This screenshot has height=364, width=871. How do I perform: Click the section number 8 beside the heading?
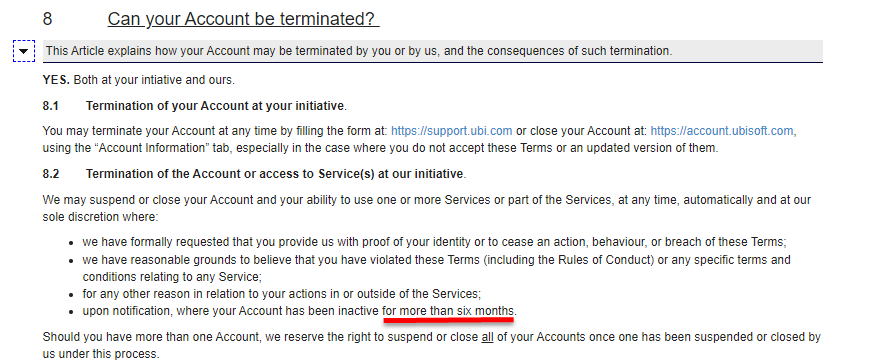(47, 19)
